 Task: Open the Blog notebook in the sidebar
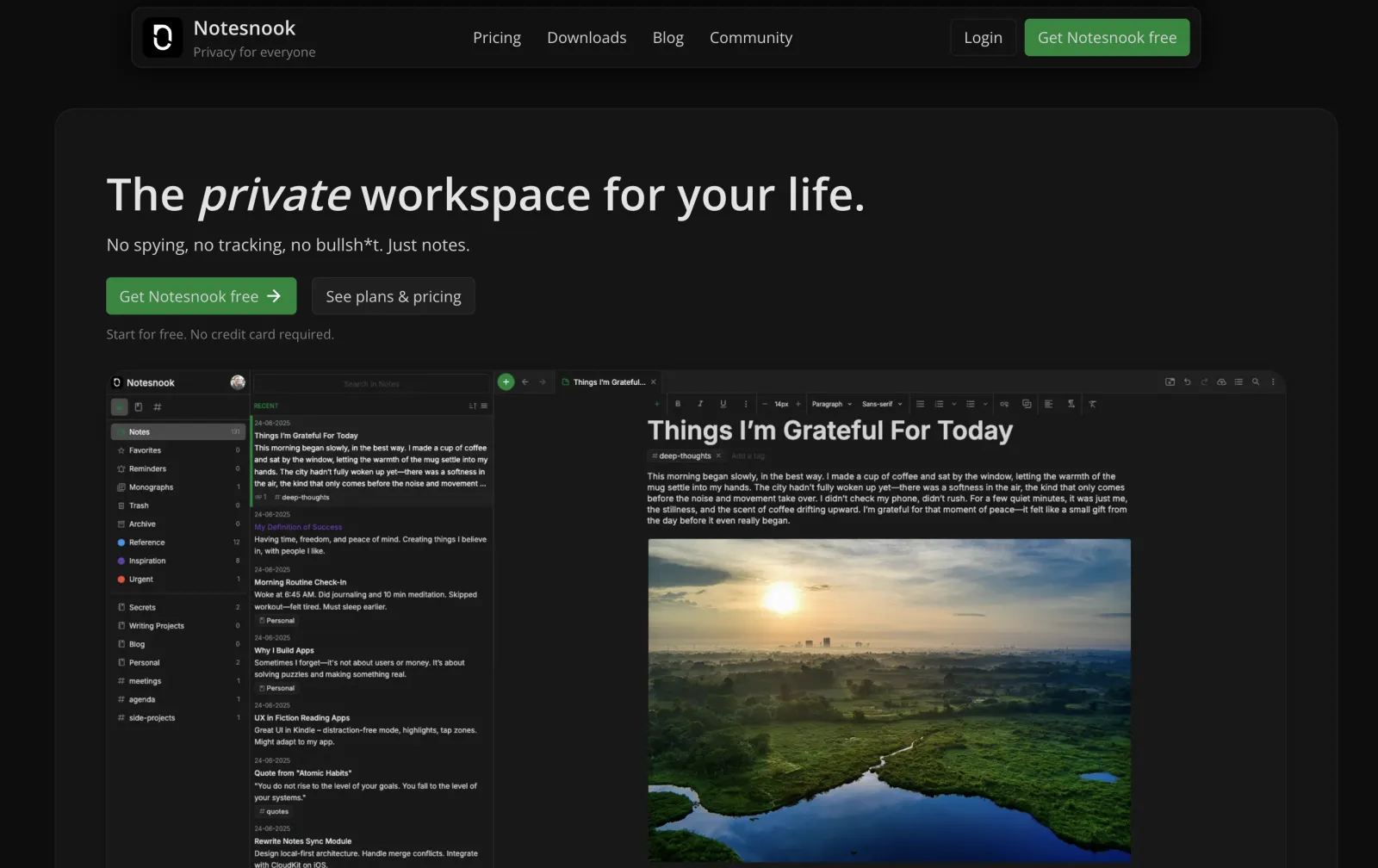point(178,644)
